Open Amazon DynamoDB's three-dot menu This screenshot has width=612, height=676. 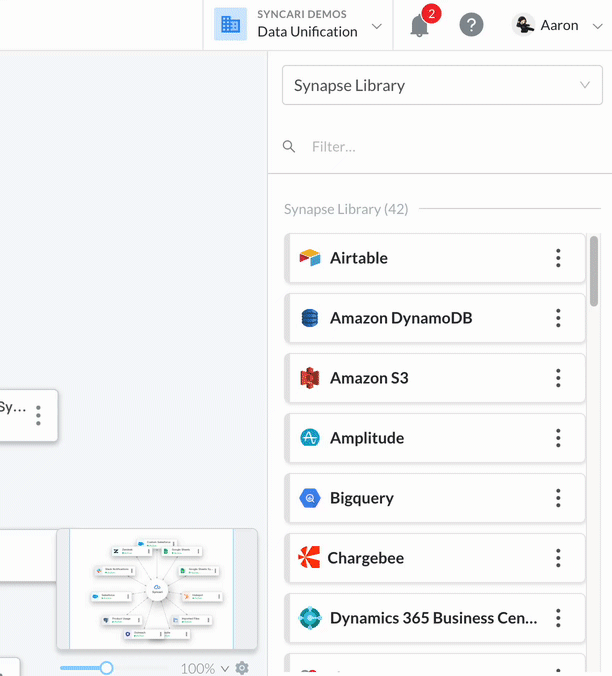[x=558, y=318]
